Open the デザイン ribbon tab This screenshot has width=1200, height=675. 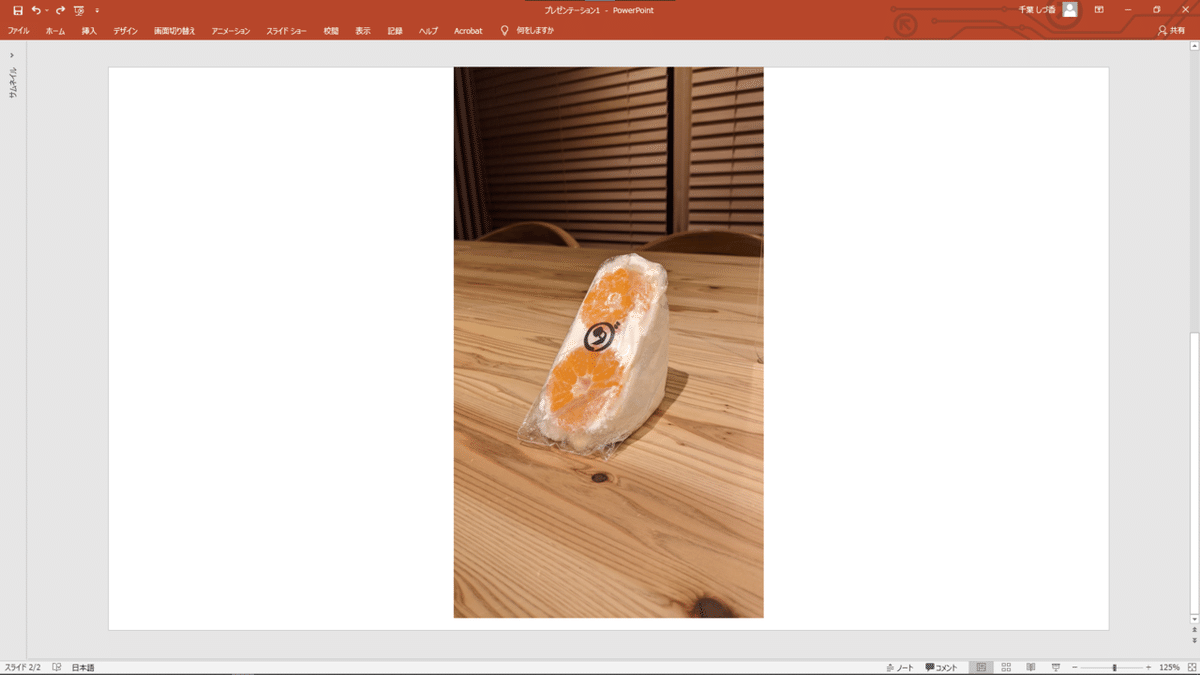125,31
